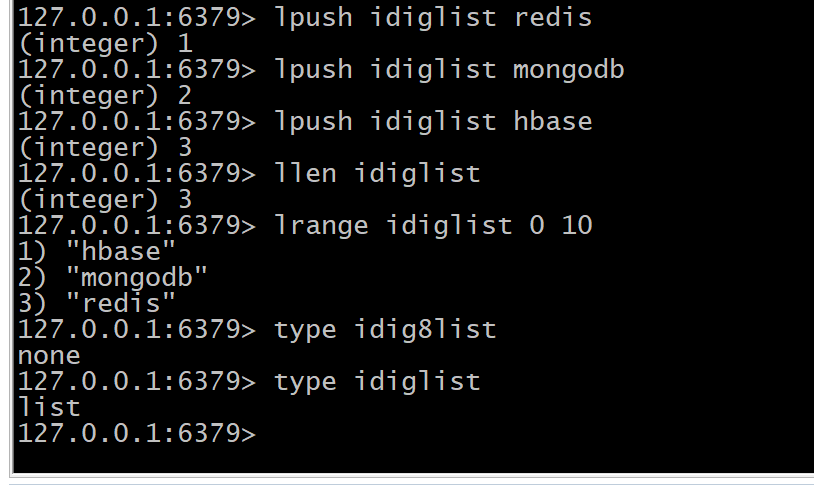Screen dimensions: 814x485
Task: Click the "(integer) 1" output line
Action: [x=105, y=43]
